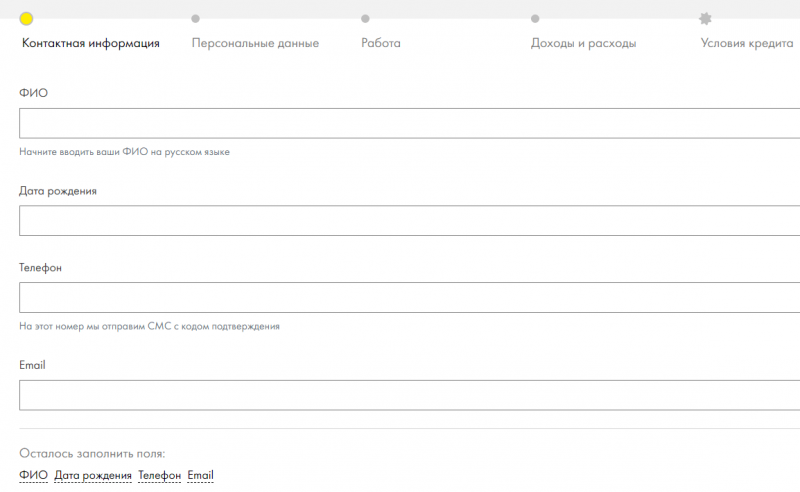Click the Email label above its field
The height and width of the screenshot is (492, 800).
tap(32, 365)
